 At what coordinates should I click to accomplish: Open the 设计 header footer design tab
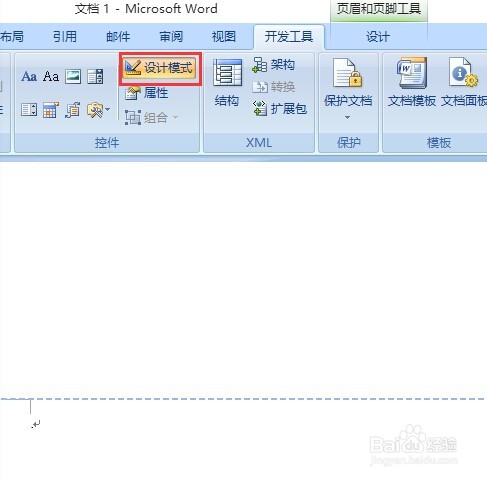point(378,37)
